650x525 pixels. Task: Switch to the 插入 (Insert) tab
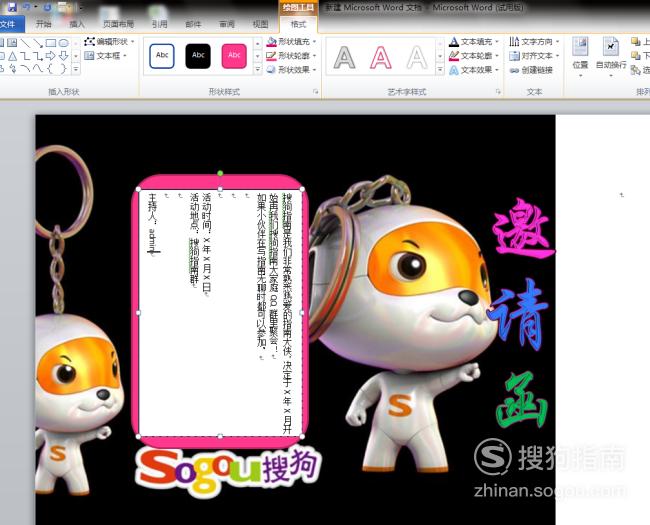tap(77, 24)
